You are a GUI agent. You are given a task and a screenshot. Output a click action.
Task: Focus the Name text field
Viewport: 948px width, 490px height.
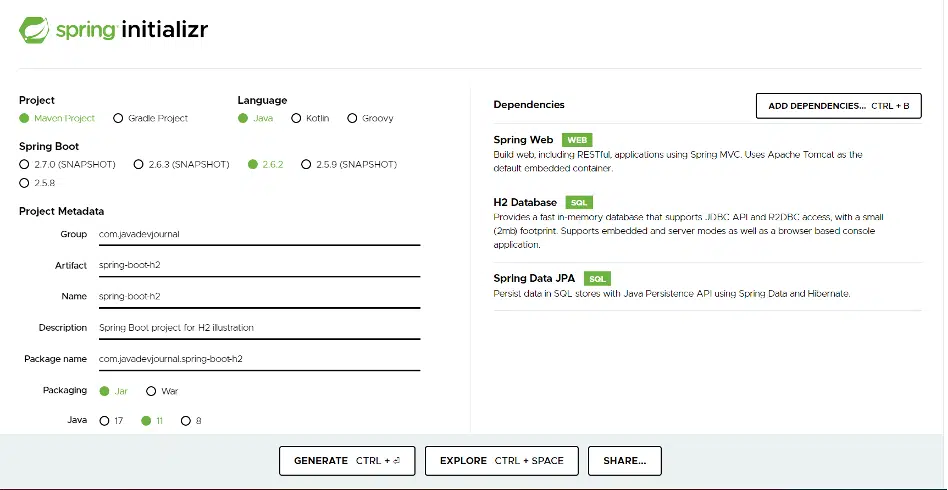click(x=259, y=296)
